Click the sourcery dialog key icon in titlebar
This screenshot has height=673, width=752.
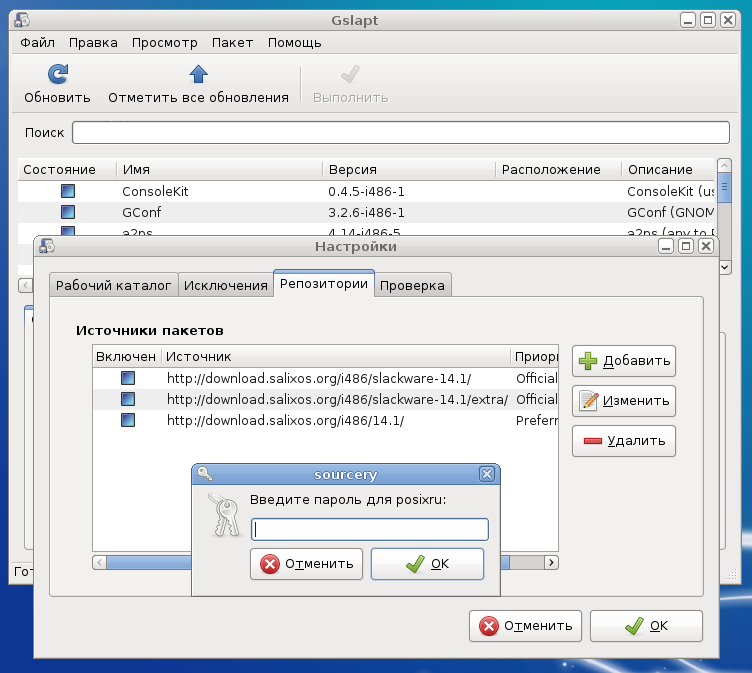tap(205, 473)
